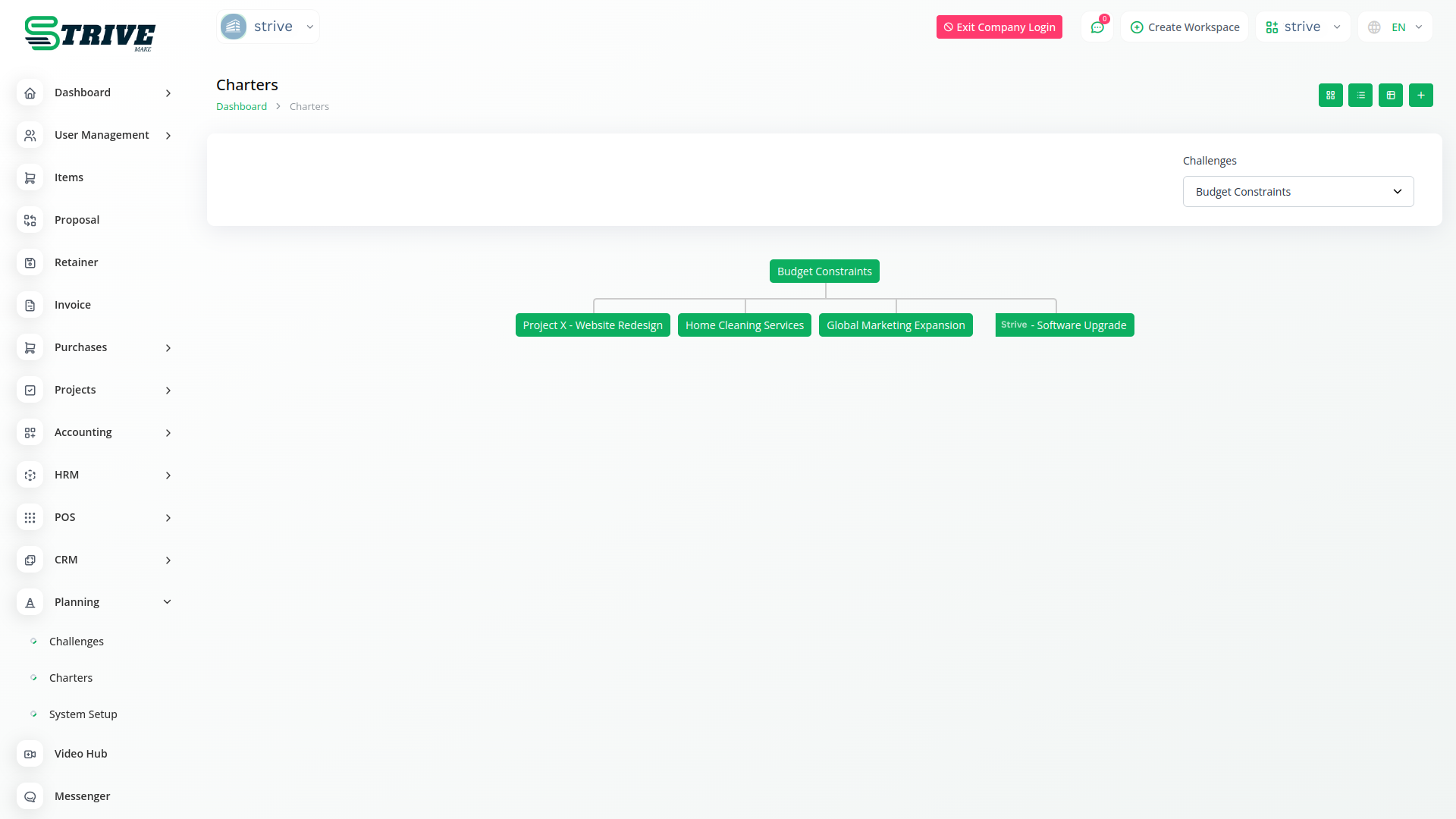
Task: Click Exit Company Login button
Action: [999, 27]
